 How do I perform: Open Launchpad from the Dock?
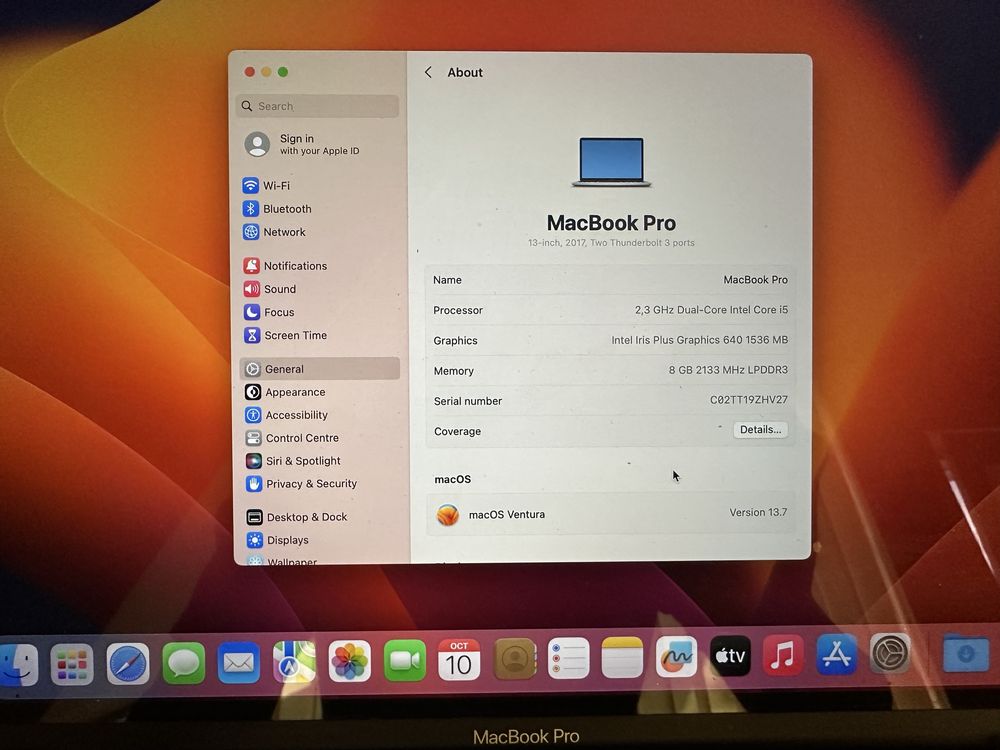pyautogui.click(x=71, y=665)
